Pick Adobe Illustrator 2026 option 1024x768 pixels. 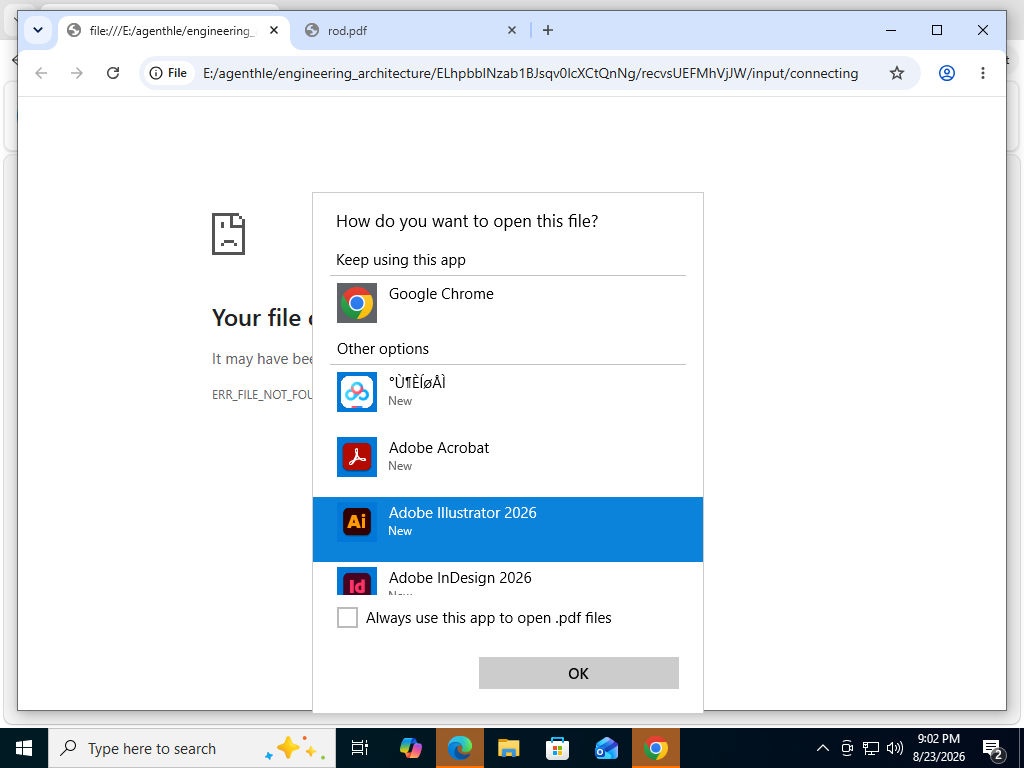507,529
